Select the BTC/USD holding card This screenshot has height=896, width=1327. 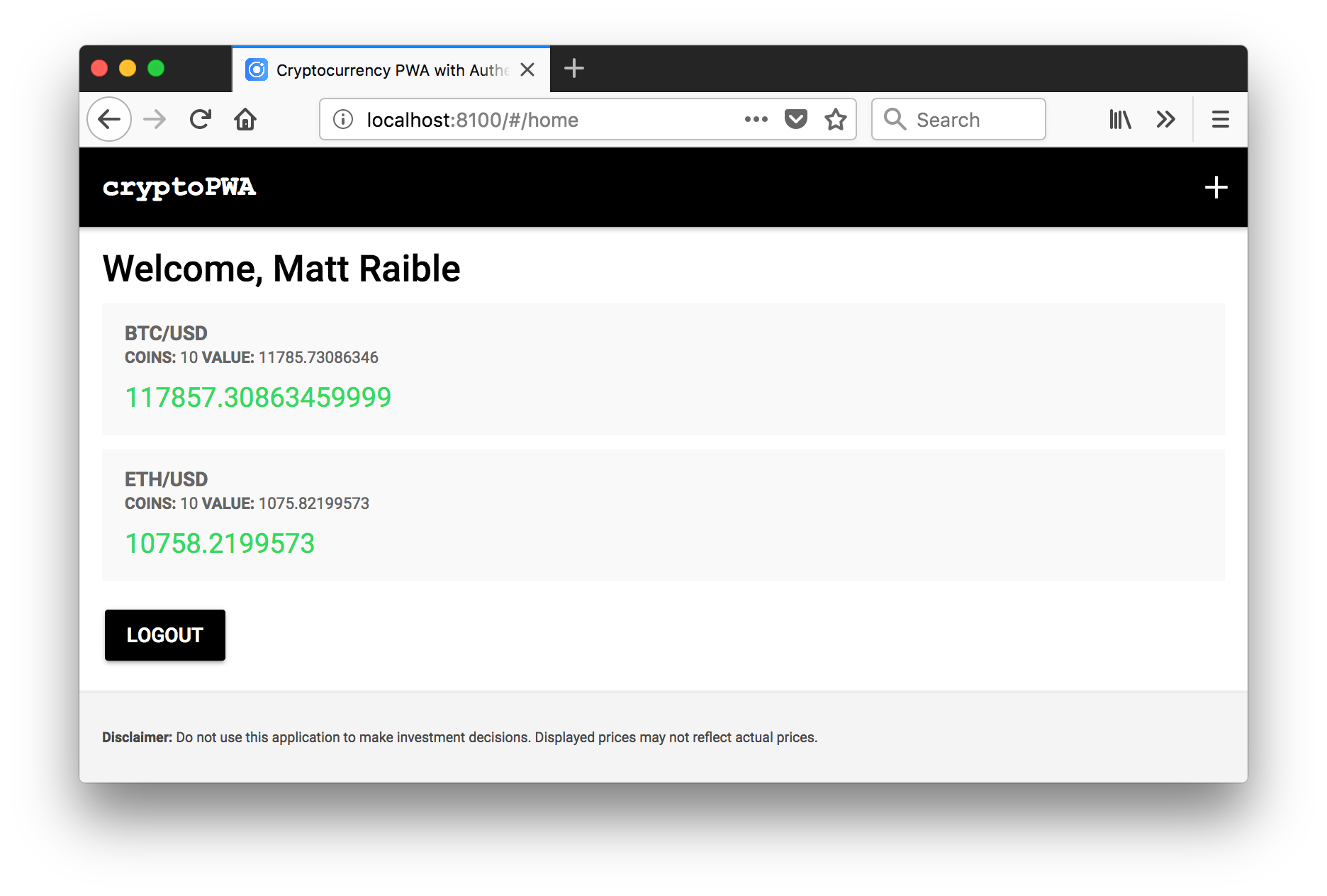pos(663,369)
